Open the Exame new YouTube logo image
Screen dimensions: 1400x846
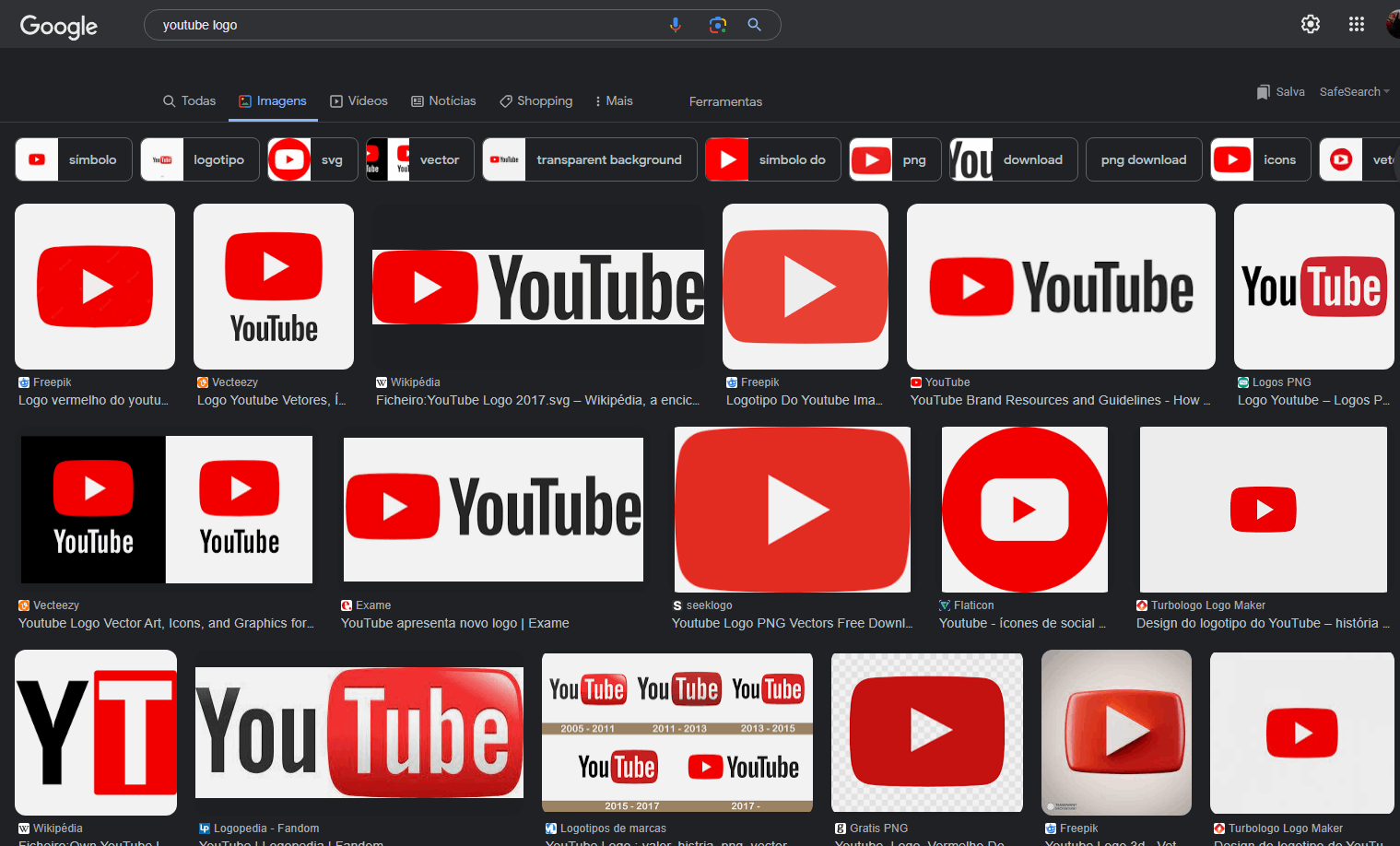point(493,510)
